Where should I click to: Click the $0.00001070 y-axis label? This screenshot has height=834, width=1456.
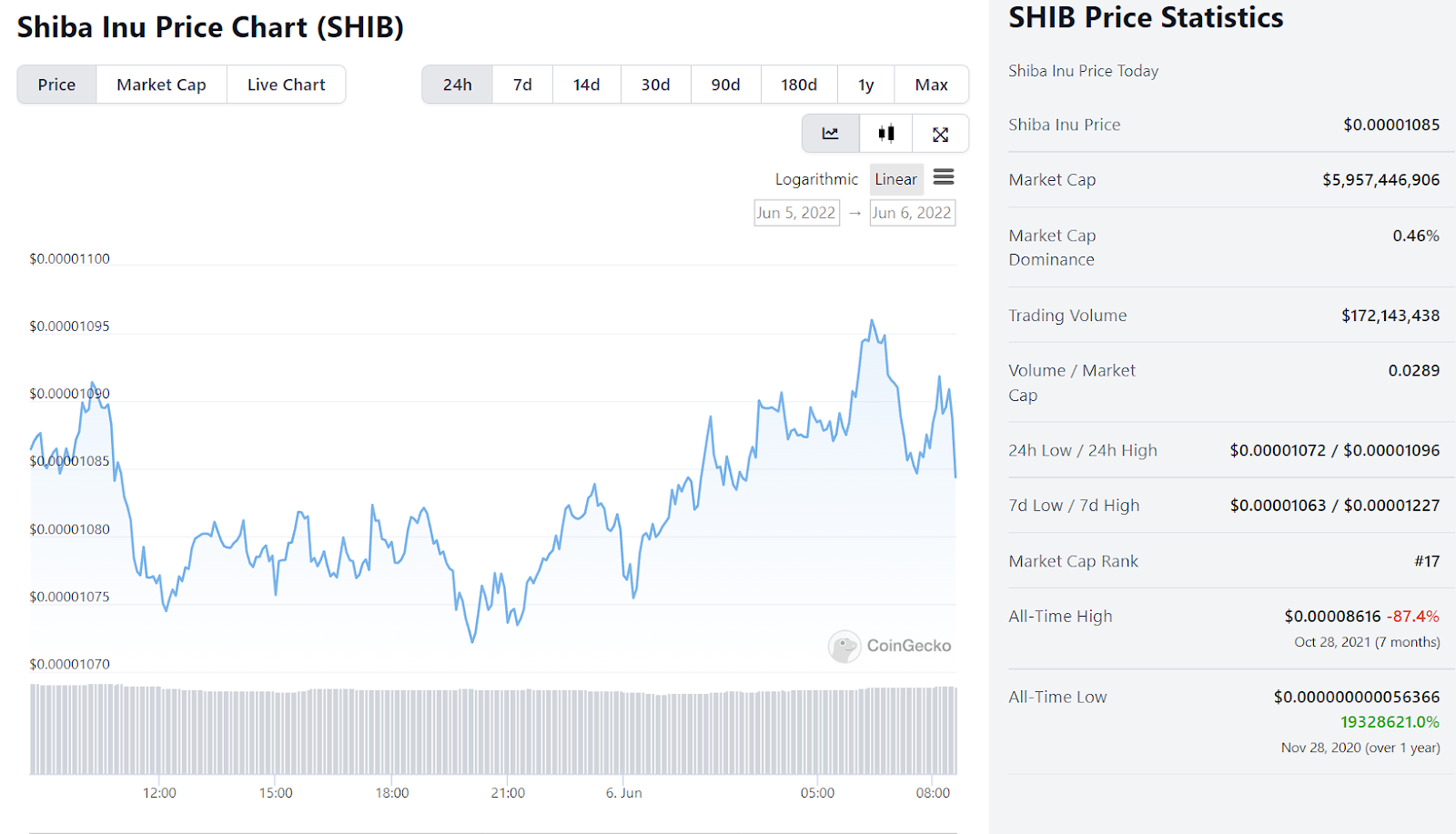click(x=69, y=664)
